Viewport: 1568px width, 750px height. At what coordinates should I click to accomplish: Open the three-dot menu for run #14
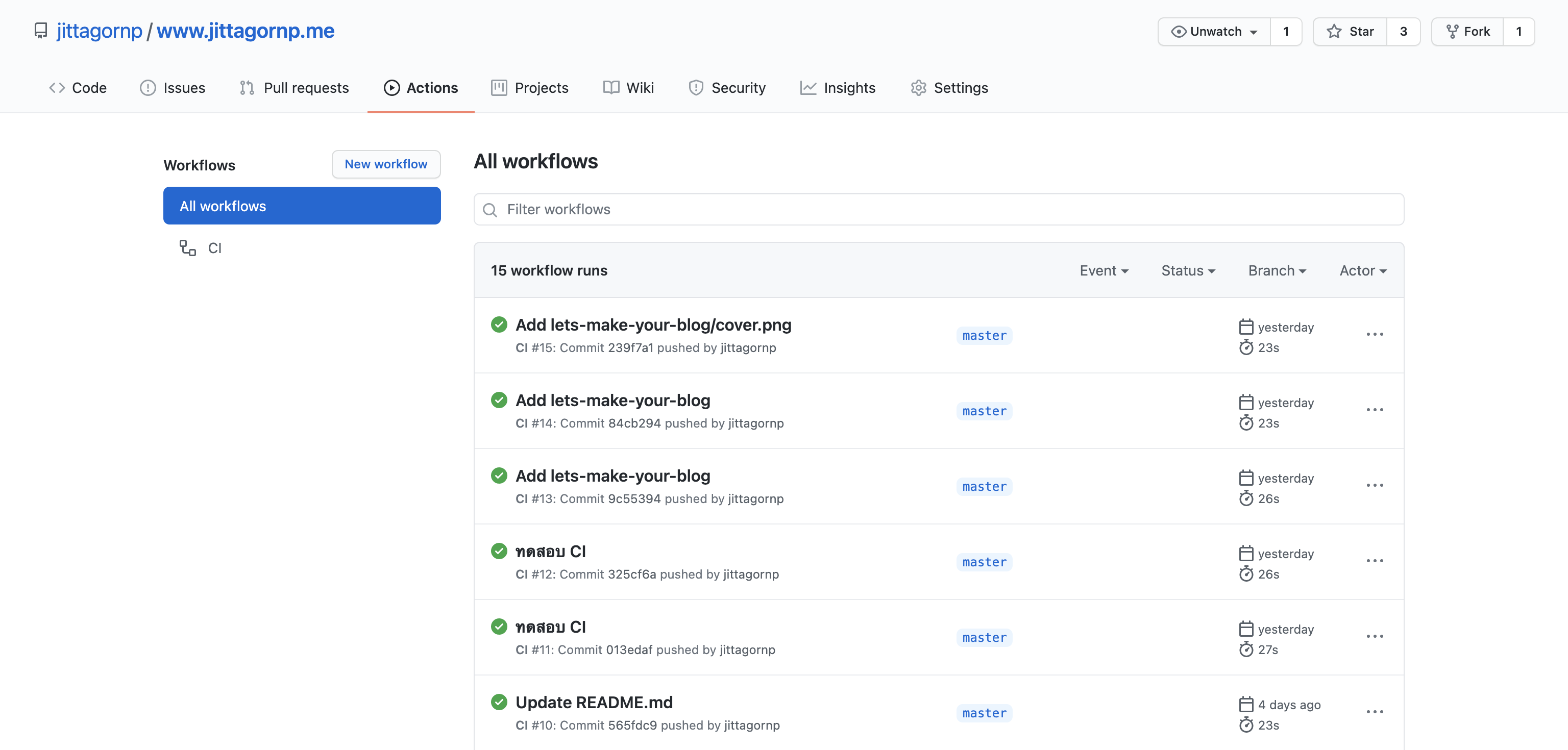point(1375,410)
